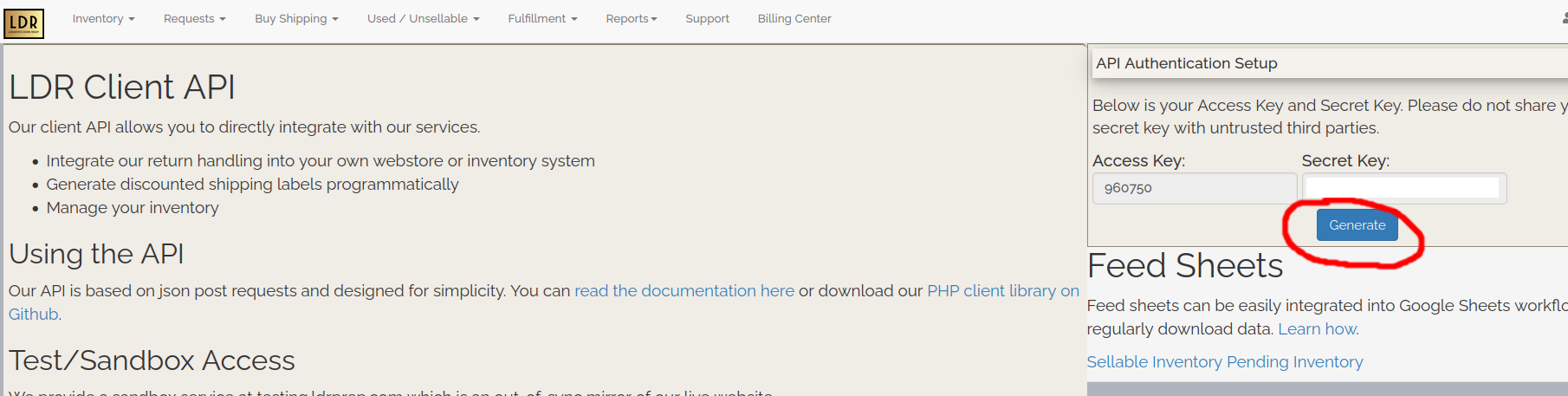
Task: Open the user account icon
Action: 1564,18
